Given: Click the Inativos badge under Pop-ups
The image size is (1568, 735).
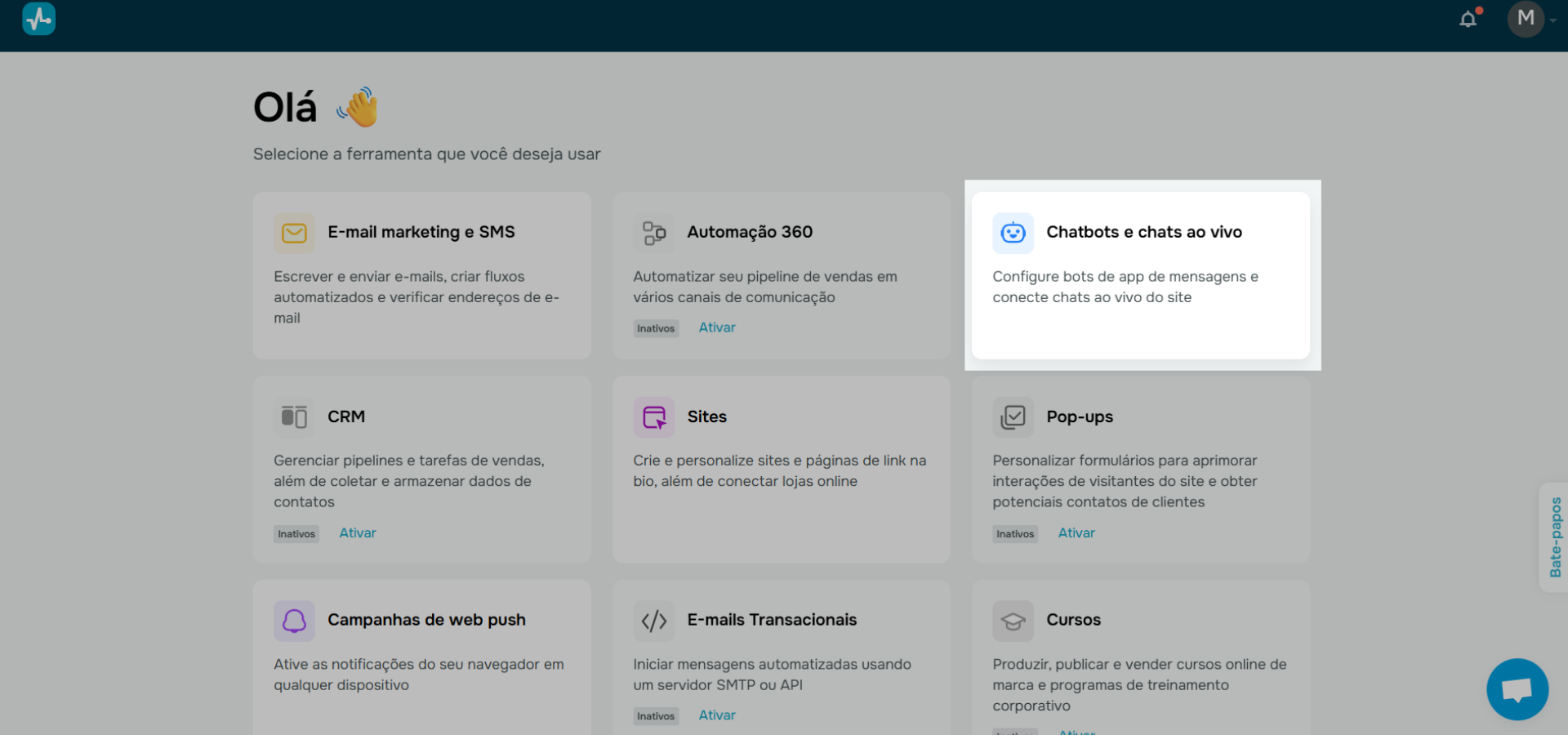Looking at the screenshot, I should [x=1014, y=533].
